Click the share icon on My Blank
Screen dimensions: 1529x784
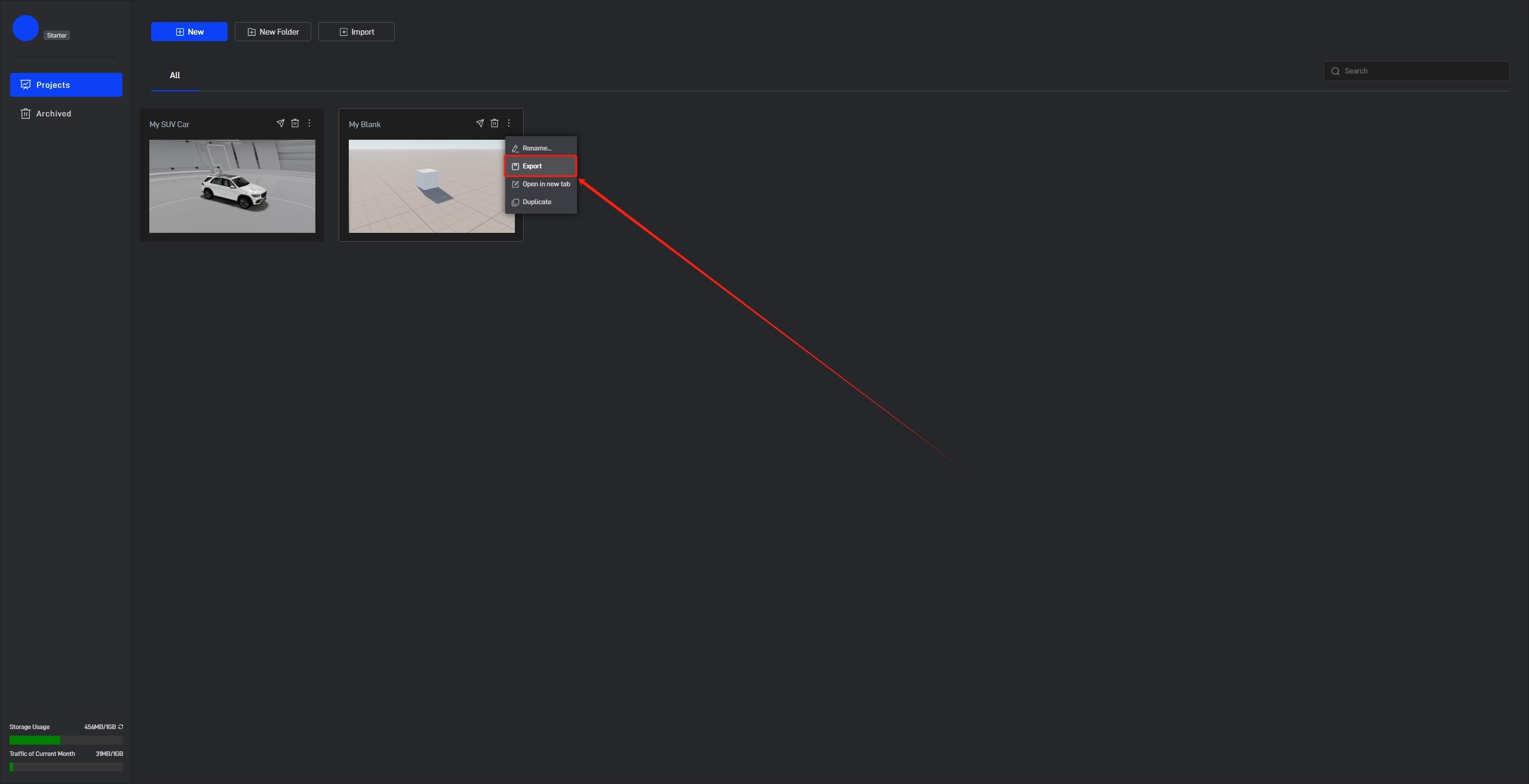pyautogui.click(x=480, y=123)
